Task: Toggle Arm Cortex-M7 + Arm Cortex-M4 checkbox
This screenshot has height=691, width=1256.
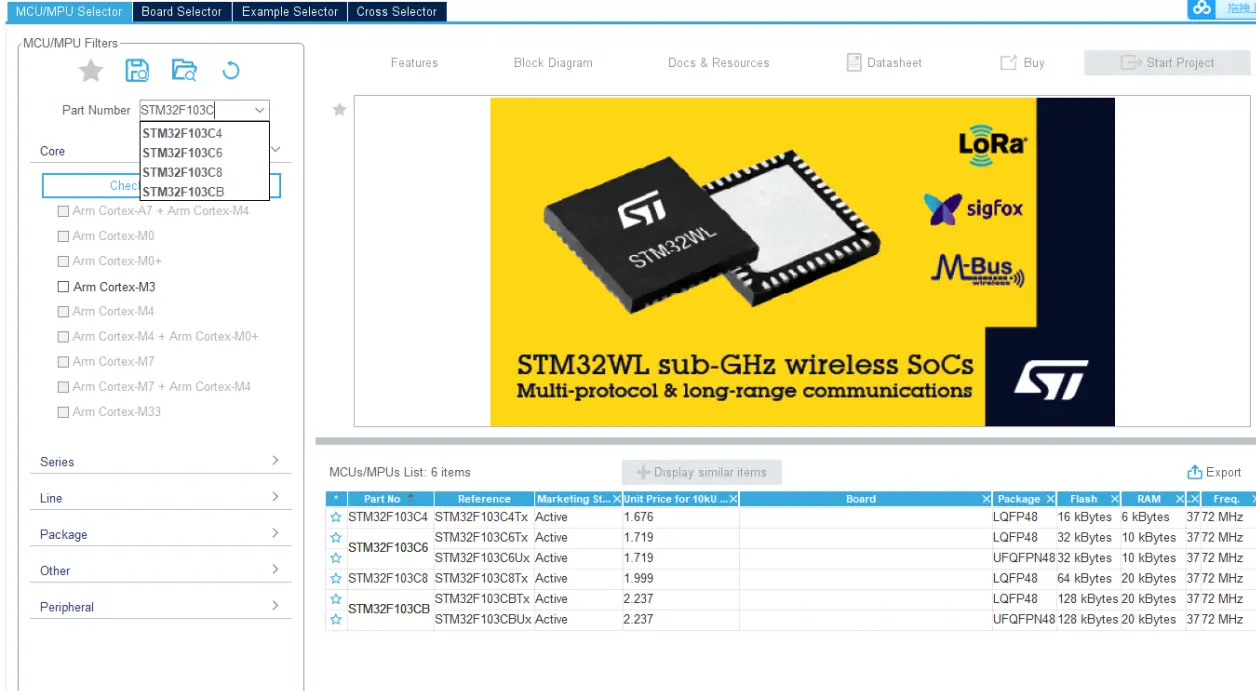Action: [63, 387]
